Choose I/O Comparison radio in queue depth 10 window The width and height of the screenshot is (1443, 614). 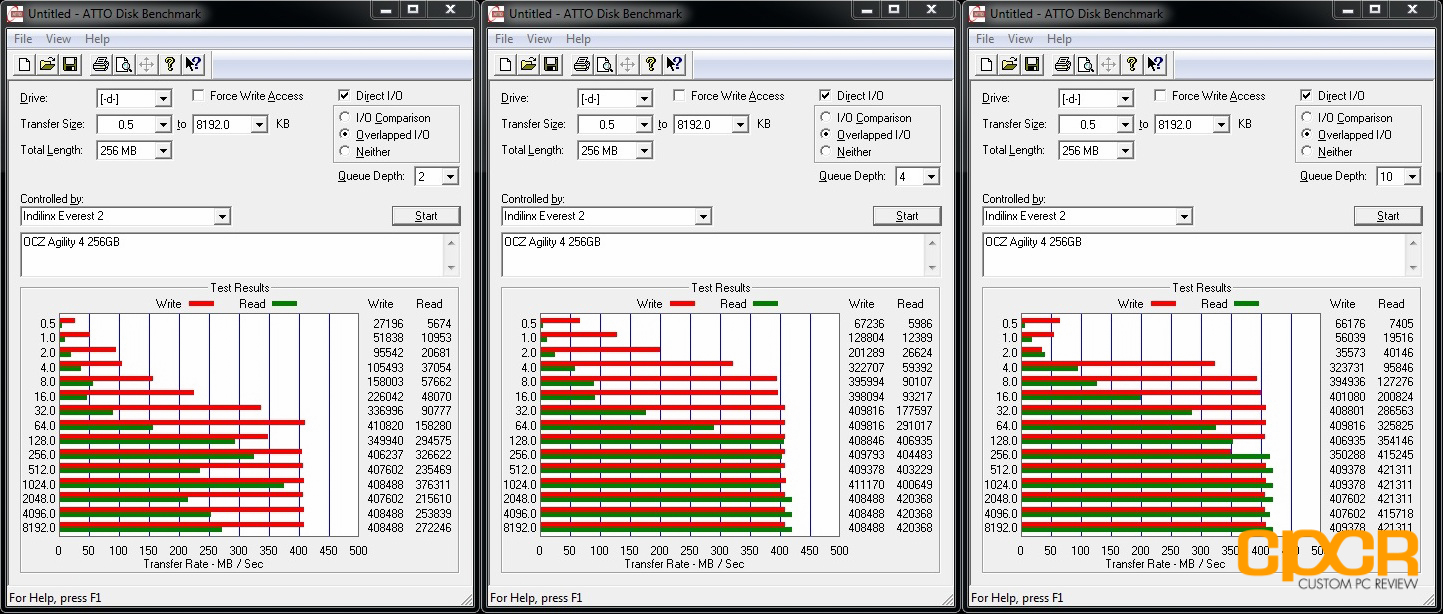[1308, 118]
